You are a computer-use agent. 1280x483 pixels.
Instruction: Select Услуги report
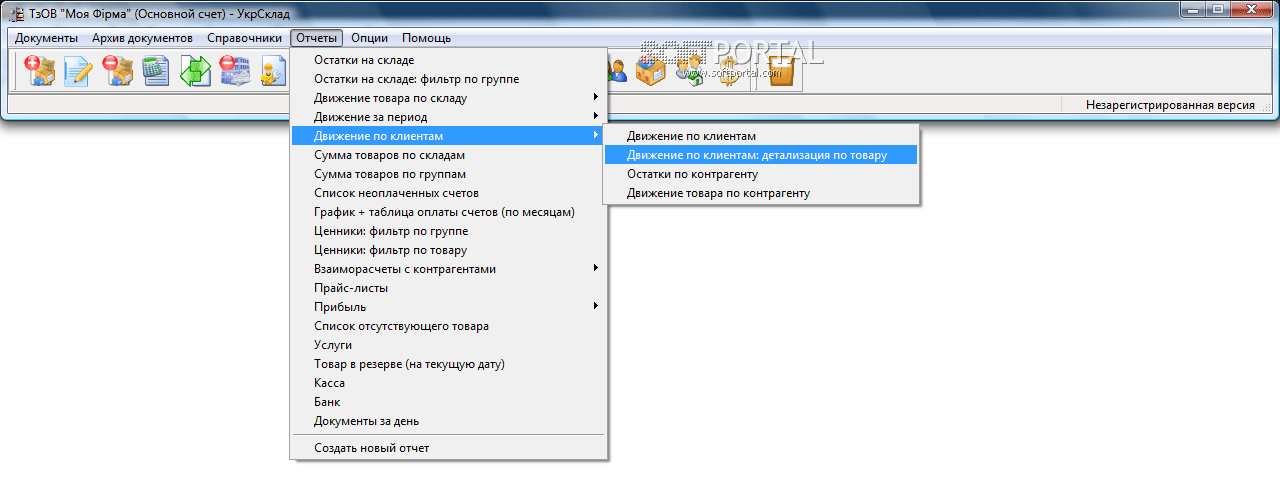tap(449, 345)
